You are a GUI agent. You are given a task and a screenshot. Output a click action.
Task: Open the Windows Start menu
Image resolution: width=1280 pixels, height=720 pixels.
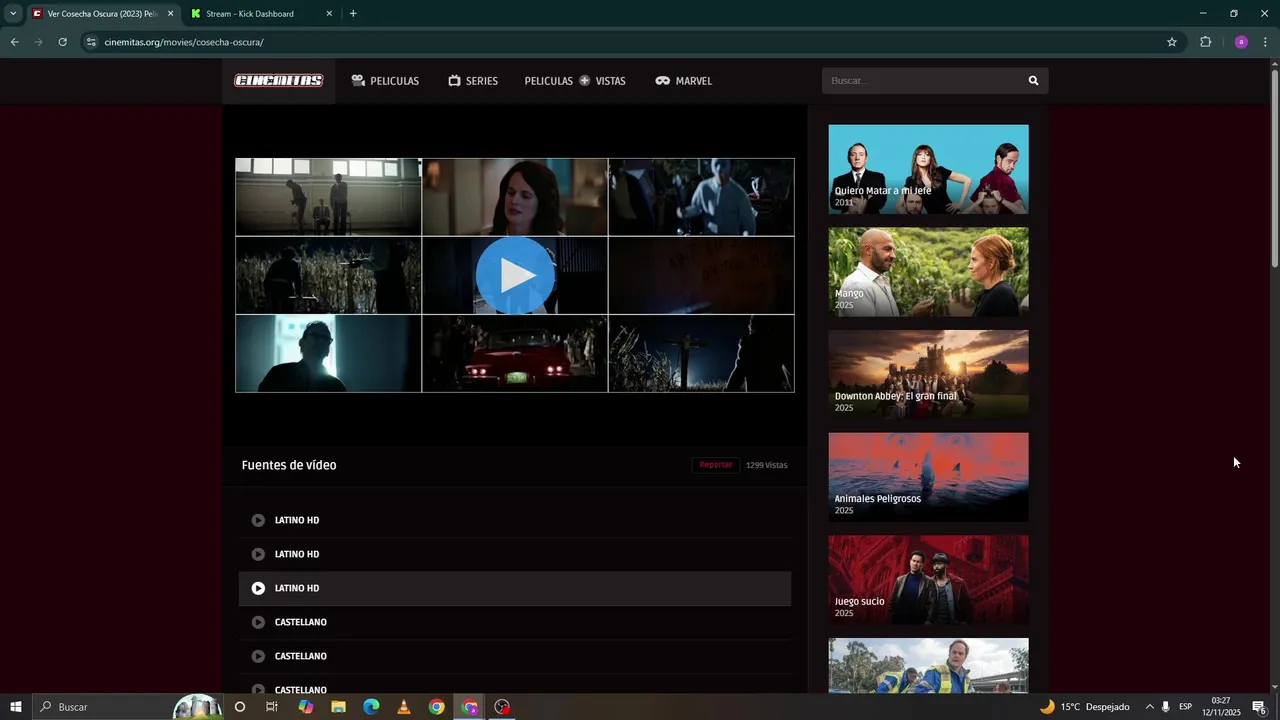pos(15,707)
